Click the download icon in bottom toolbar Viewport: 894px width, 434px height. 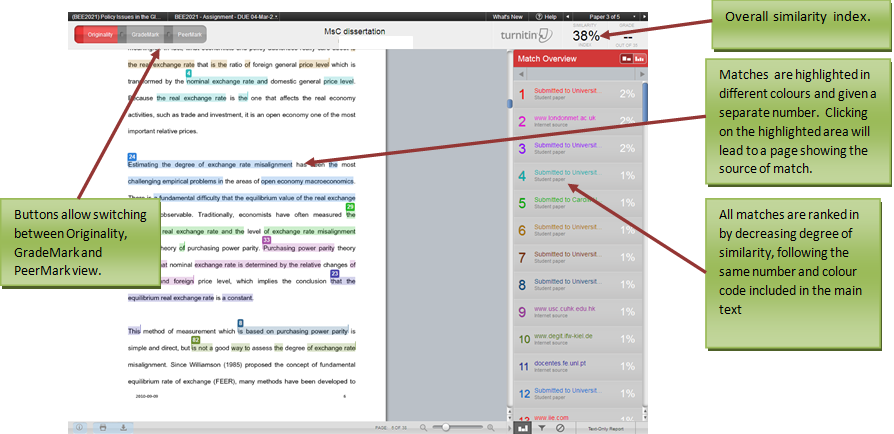123,427
